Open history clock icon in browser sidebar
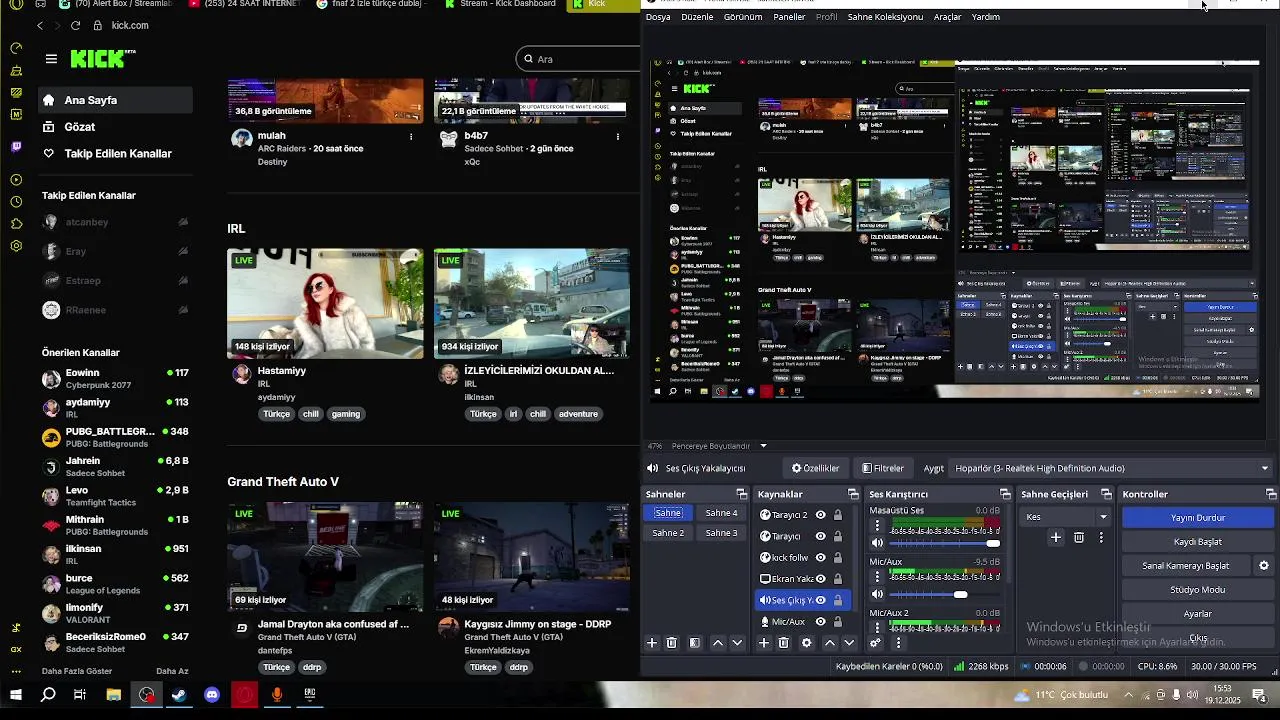This screenshot has width=1280, height=720. click(x=16, y=201)
